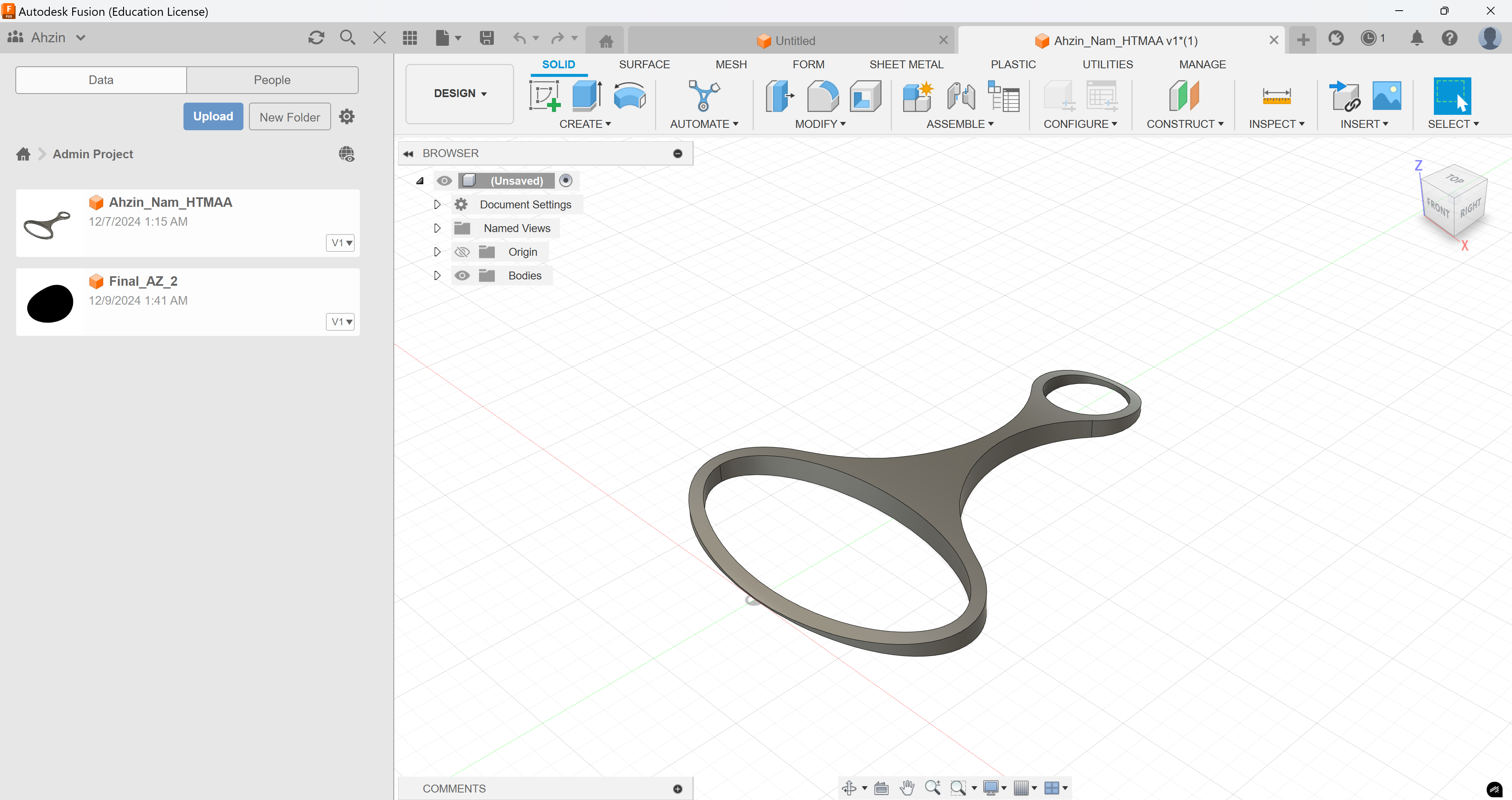1512x800 pixels.
Task: Open the Help question mark icon
Action: pos(1449,38)
